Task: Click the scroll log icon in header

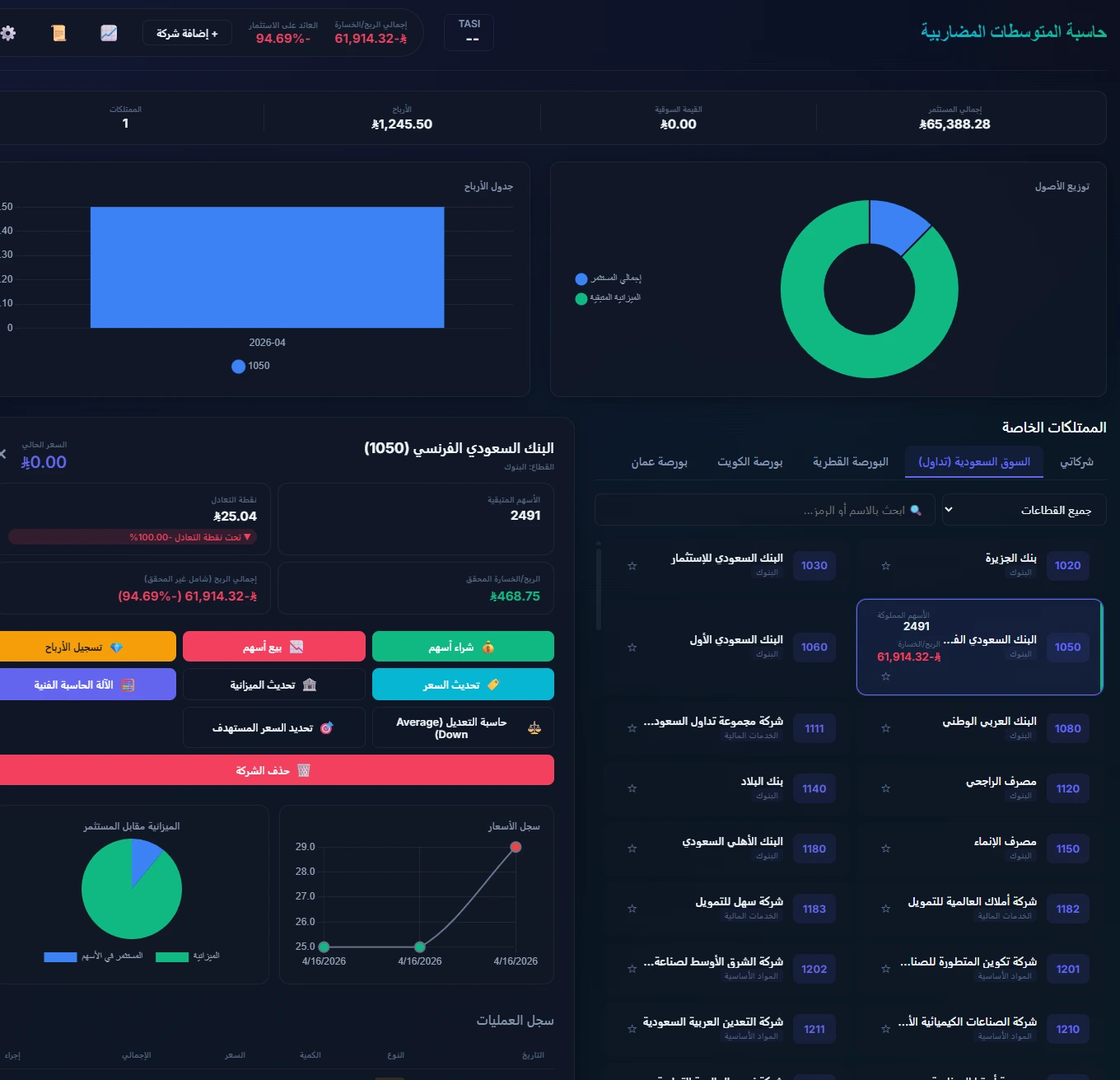Action: 58,33
